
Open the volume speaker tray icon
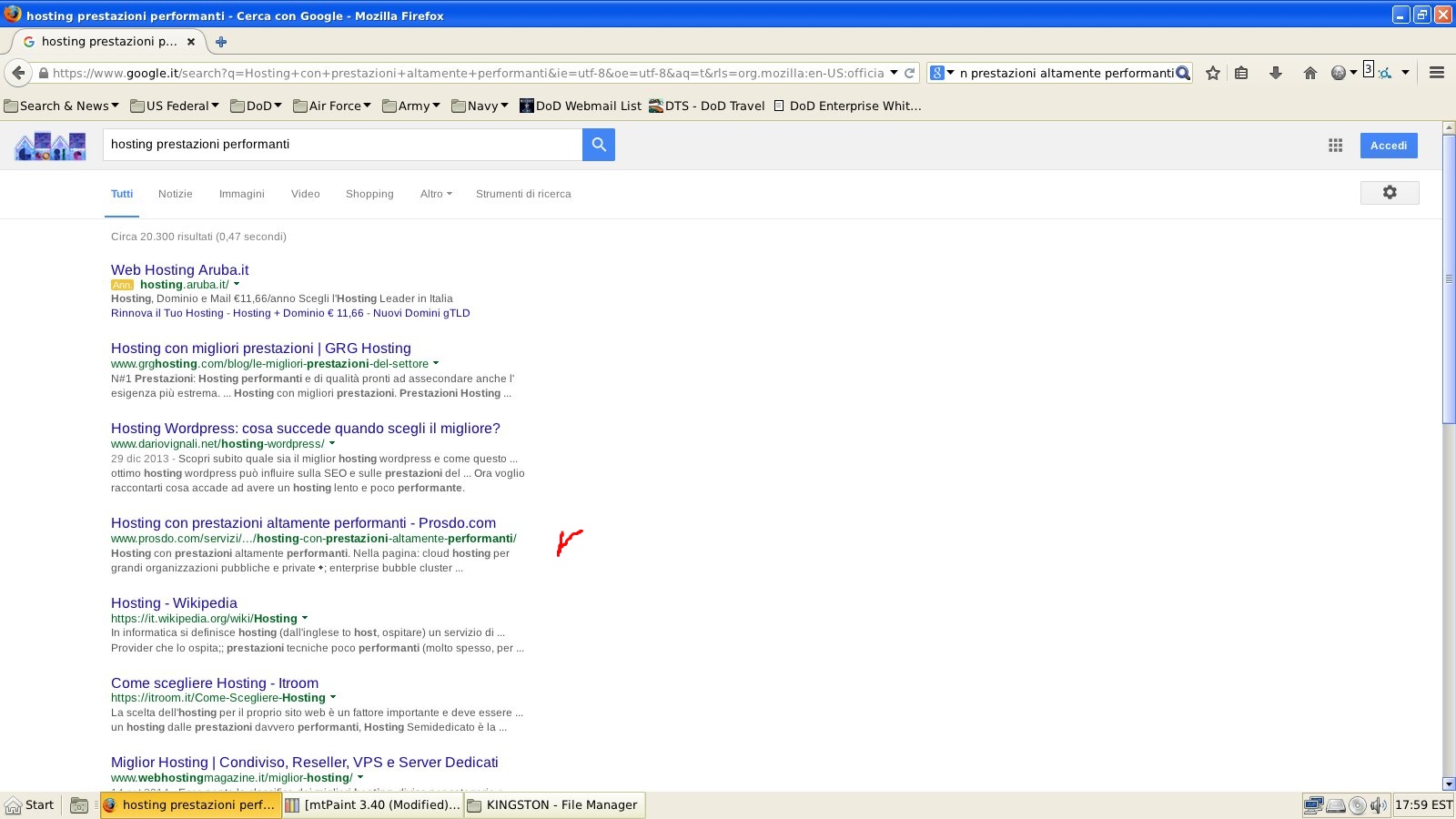[1379, 804]
